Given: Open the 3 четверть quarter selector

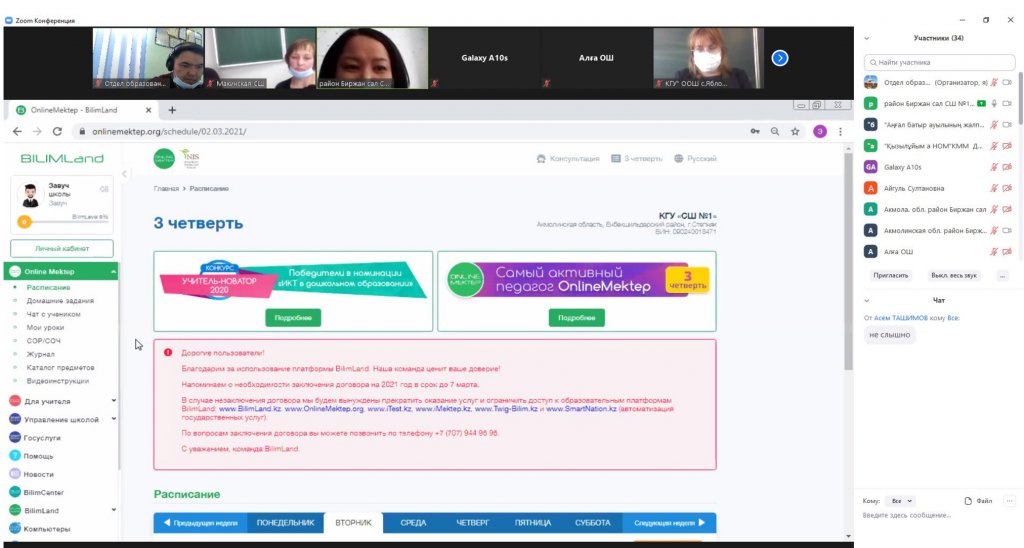Looking at the screenshot, I should (637, 159).
